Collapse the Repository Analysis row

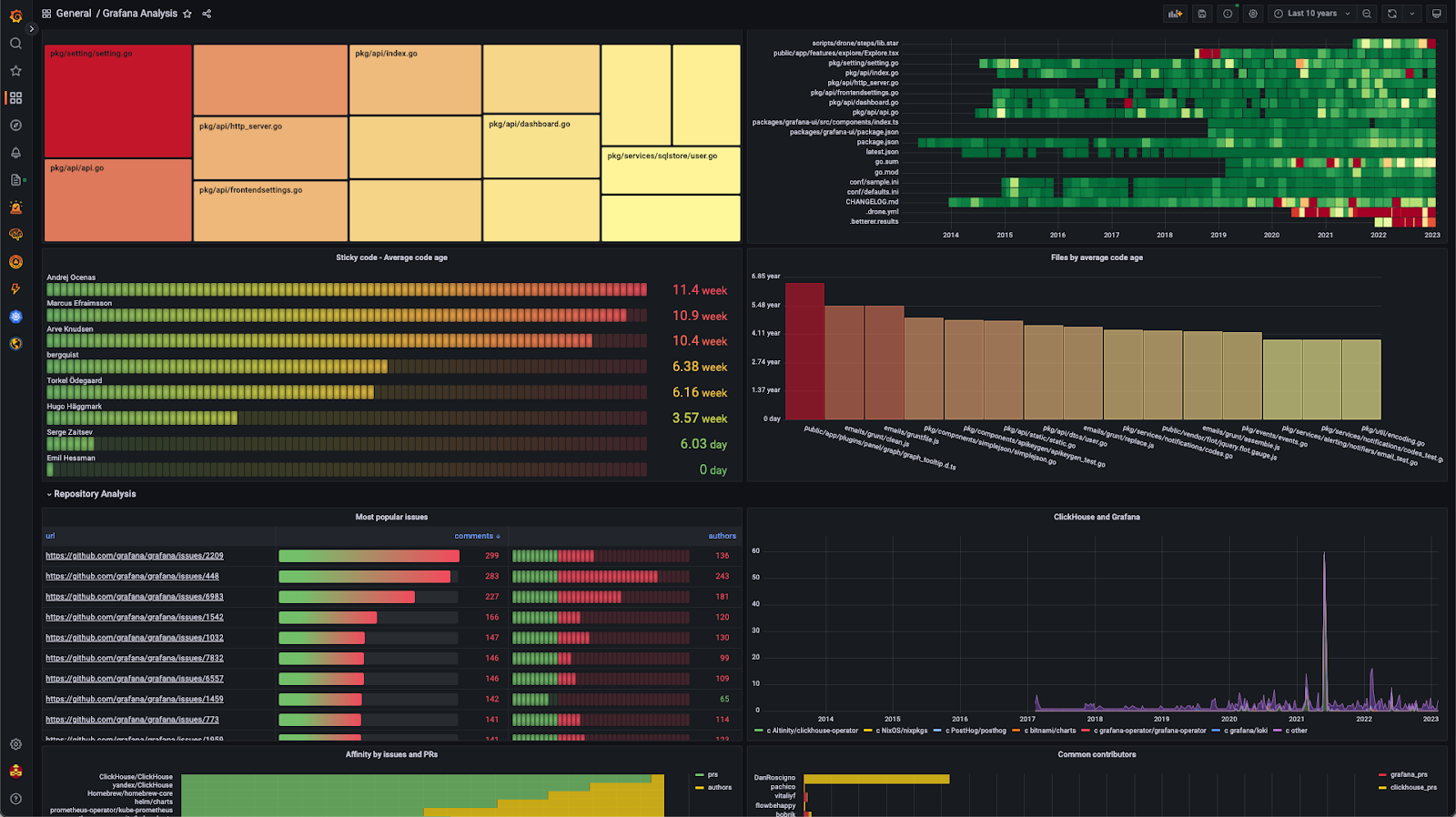click(94, 494)
